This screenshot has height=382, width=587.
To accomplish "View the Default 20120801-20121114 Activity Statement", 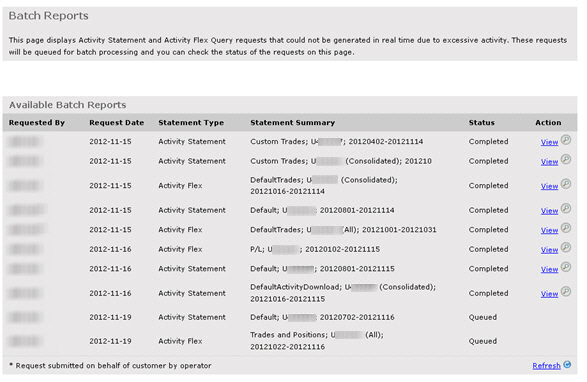I will (x=549, y=211).
